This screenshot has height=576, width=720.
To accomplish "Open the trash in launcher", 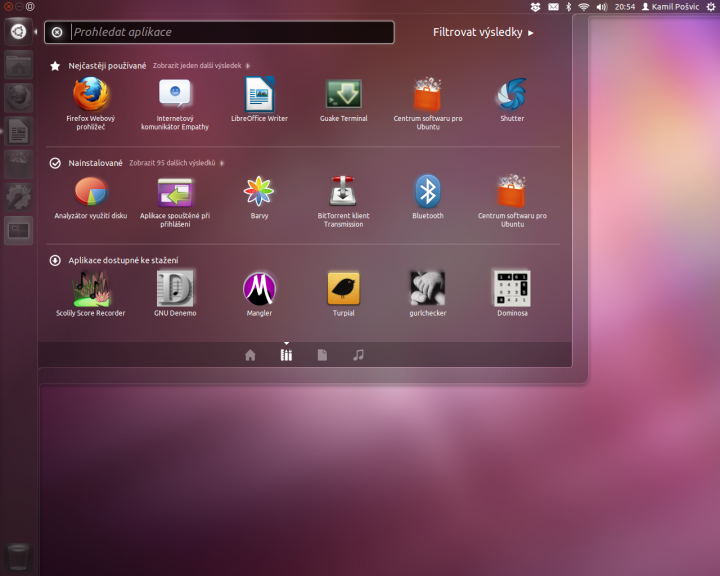I will [x=18, y=557].
